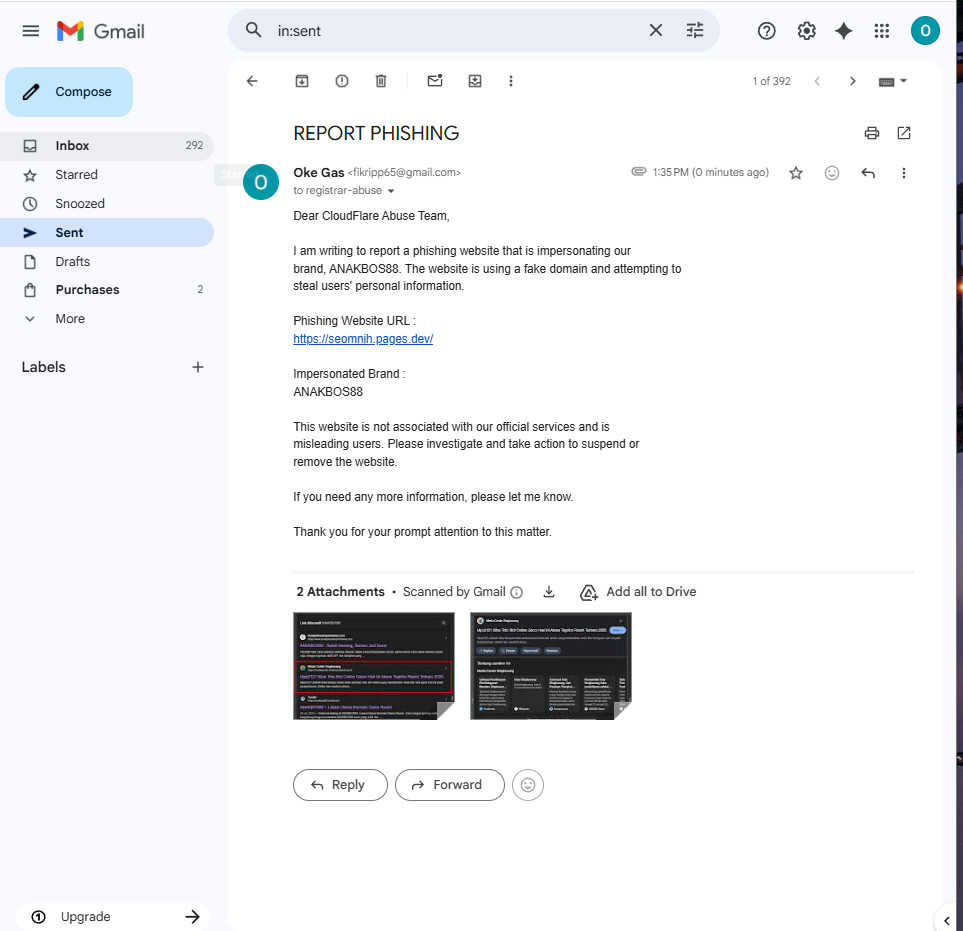Go to the older email arrow

pos(852,81)
